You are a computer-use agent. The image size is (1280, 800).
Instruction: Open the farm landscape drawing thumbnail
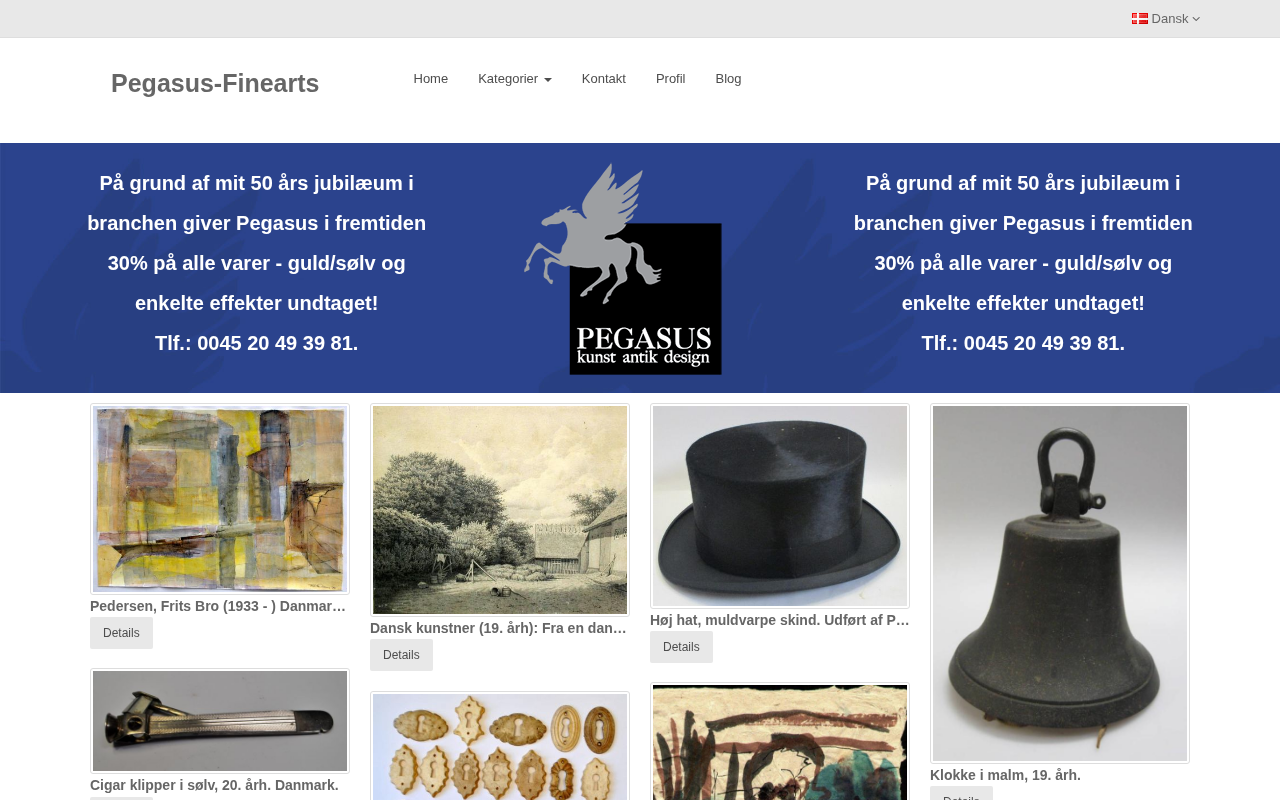500,510
